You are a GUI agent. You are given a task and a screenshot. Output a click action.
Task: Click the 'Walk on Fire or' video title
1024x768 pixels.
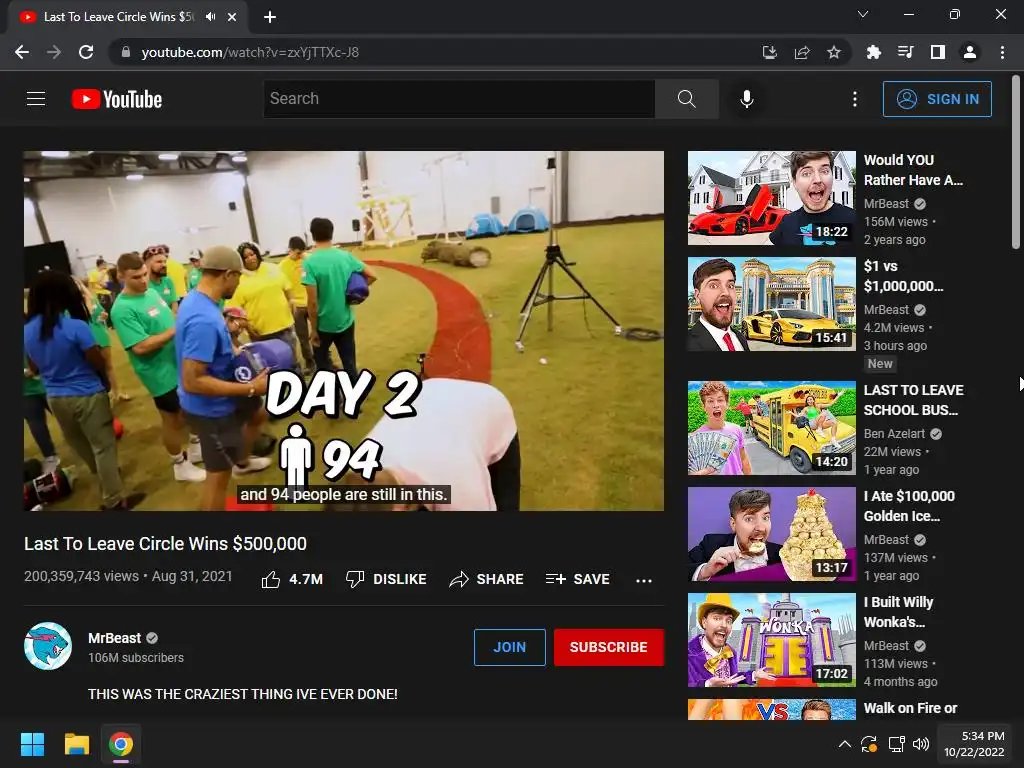pos(910,708)
